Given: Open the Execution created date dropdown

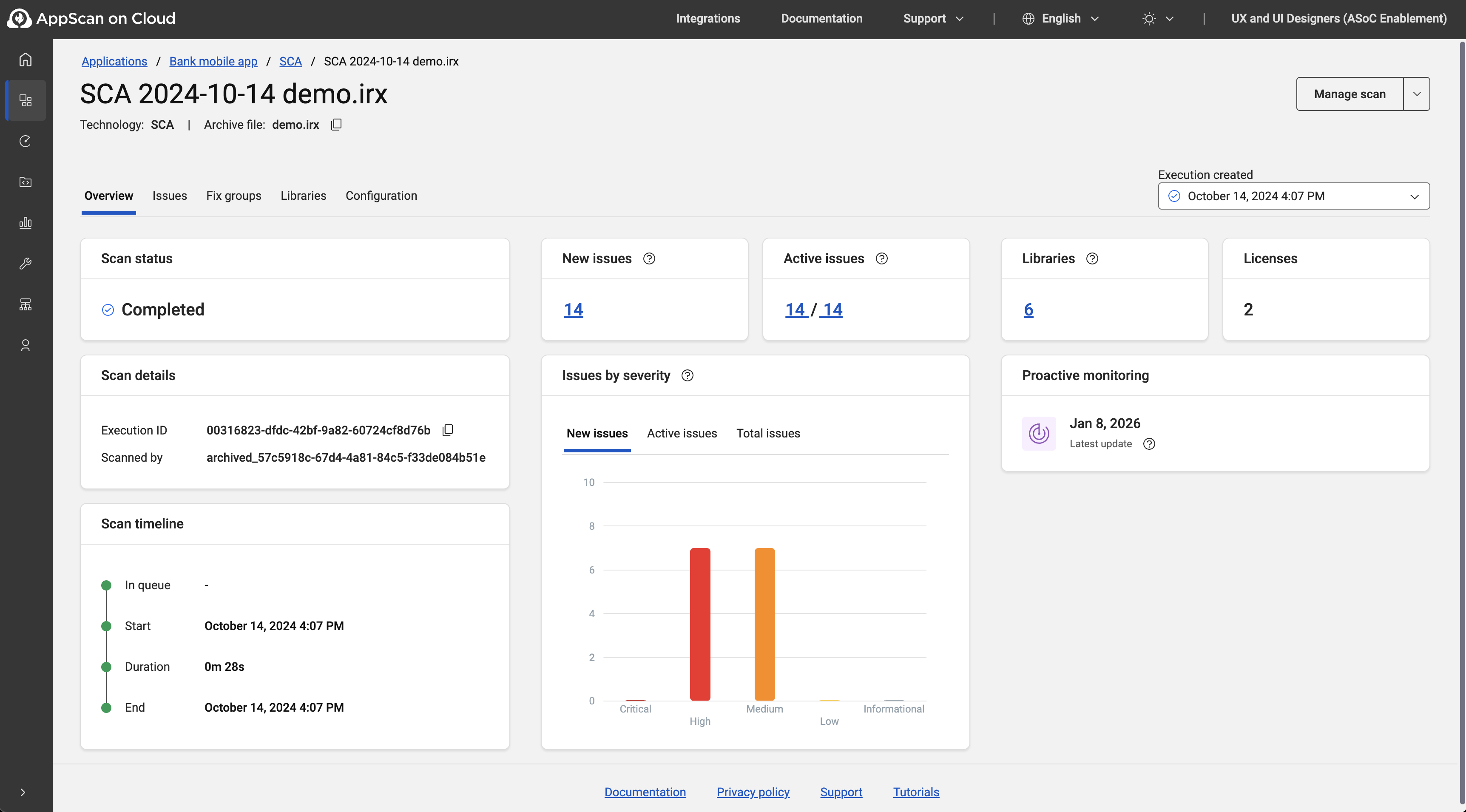Looking at the screenshot, I should [x=1293, y=196].
